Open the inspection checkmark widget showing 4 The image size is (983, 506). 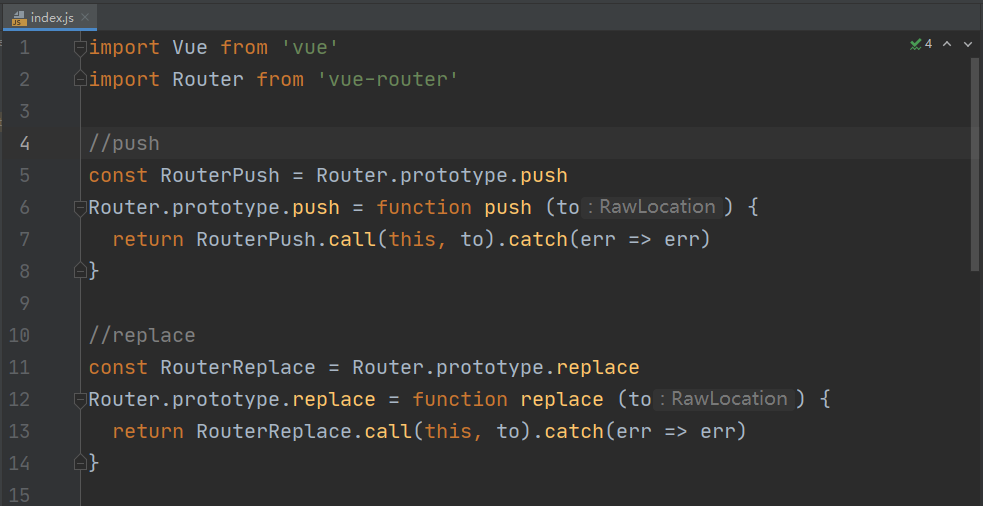pos(921,44)
